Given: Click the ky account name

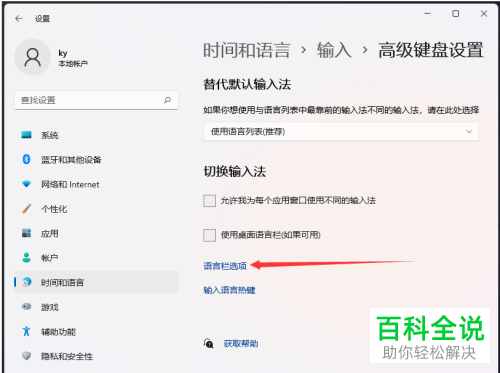Looking at the screenshot, I should [63, 53].
